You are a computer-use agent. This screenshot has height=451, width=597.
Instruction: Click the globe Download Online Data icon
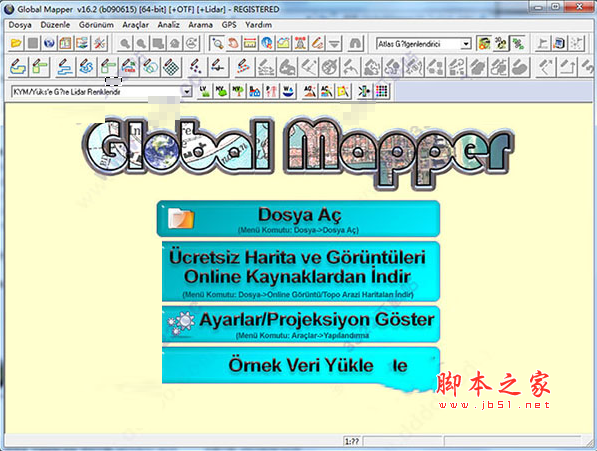[x=49, y=43]
